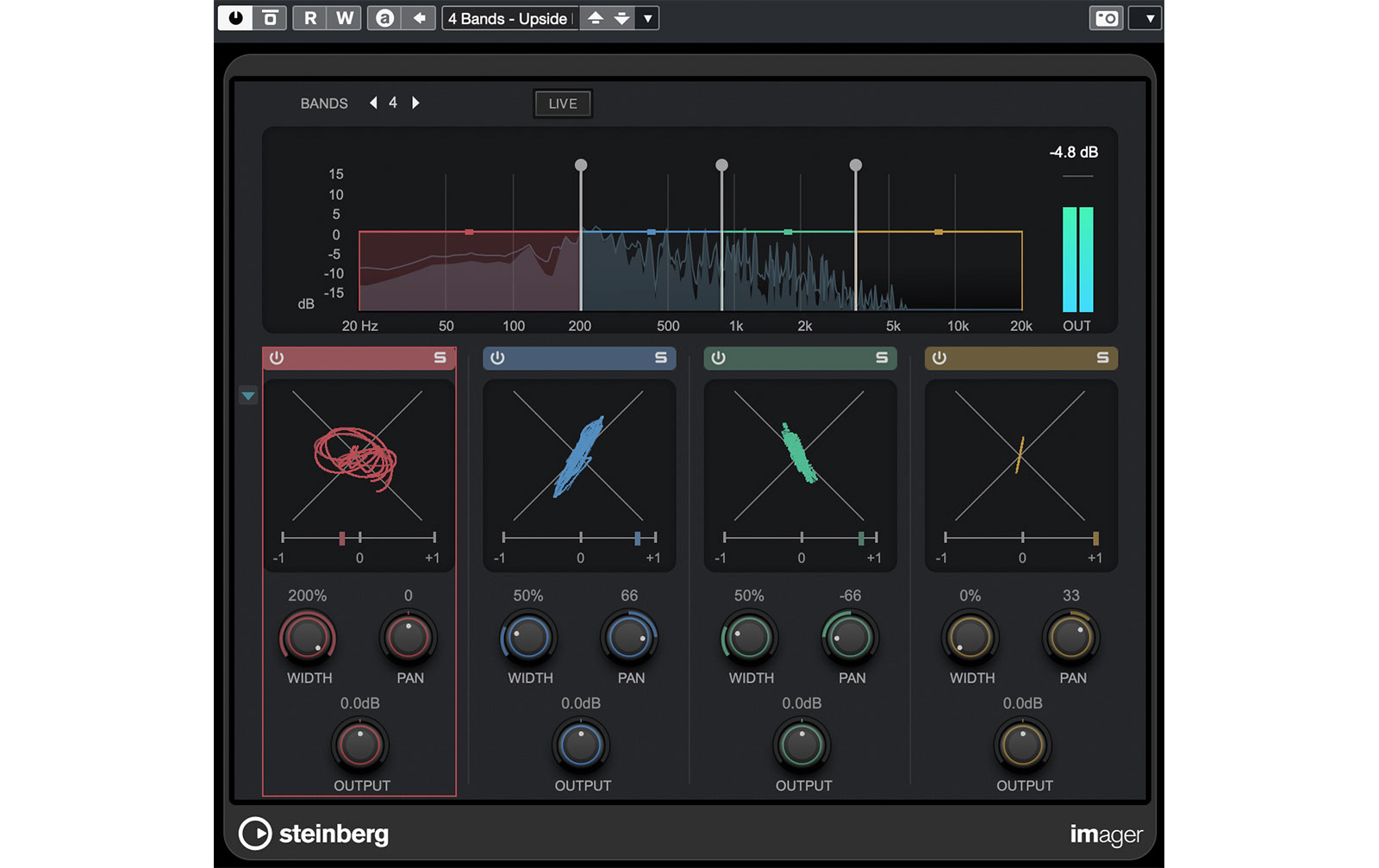Click the crossover handle near 4k
This screenshot has width=1379, height=868.
pos(856,165)
